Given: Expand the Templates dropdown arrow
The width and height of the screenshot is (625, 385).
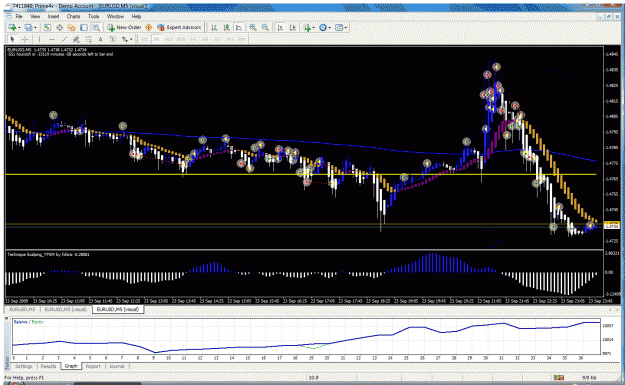Looking at the screenshot, I should tap(346, 28).
